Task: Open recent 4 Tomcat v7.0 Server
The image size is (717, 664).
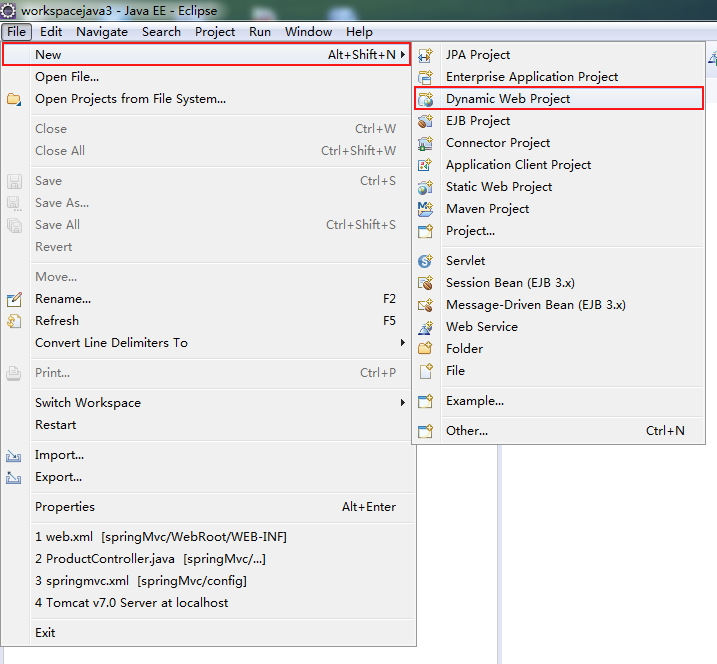Action: [209, 603]
